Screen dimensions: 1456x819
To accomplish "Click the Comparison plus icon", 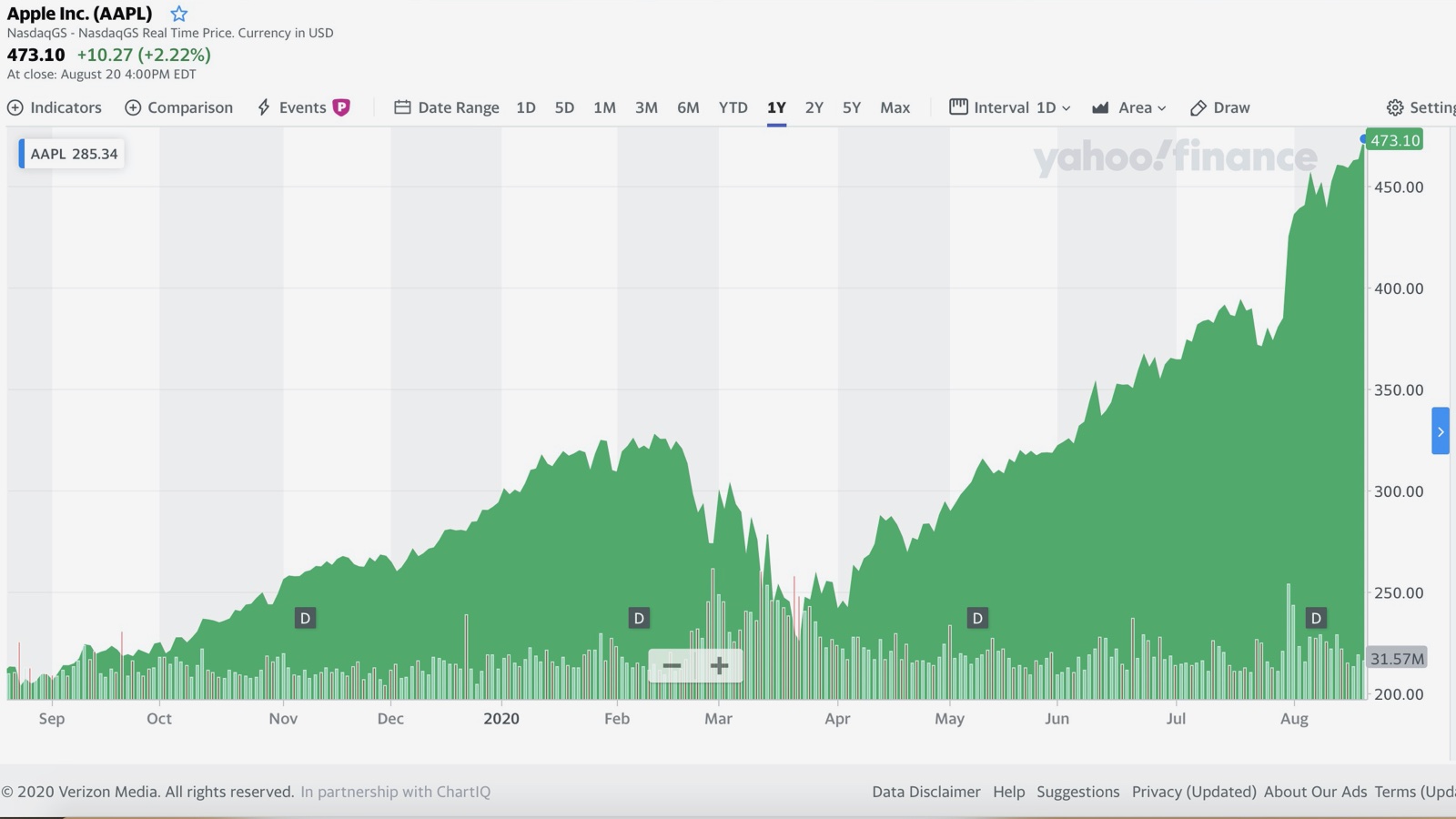I will (x=133, y=107).
